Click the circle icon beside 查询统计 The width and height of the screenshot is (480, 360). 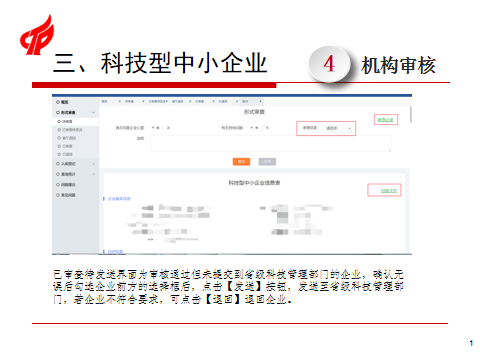click(58, 174)
